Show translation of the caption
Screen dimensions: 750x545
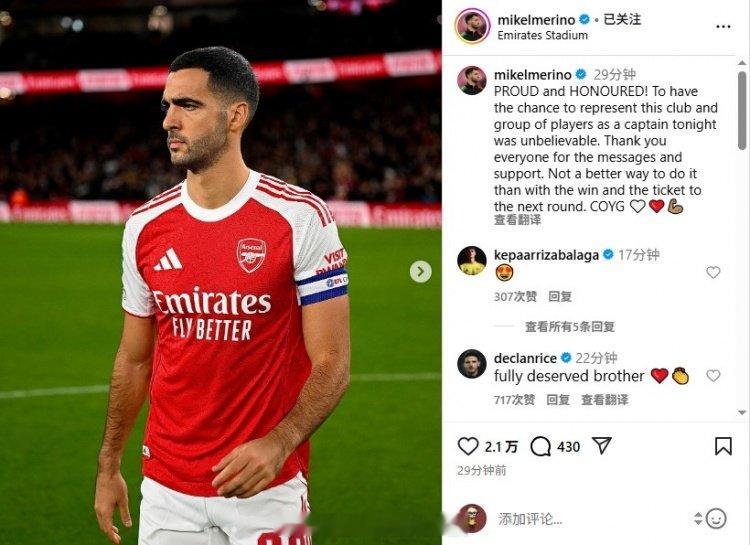[518, 220]
